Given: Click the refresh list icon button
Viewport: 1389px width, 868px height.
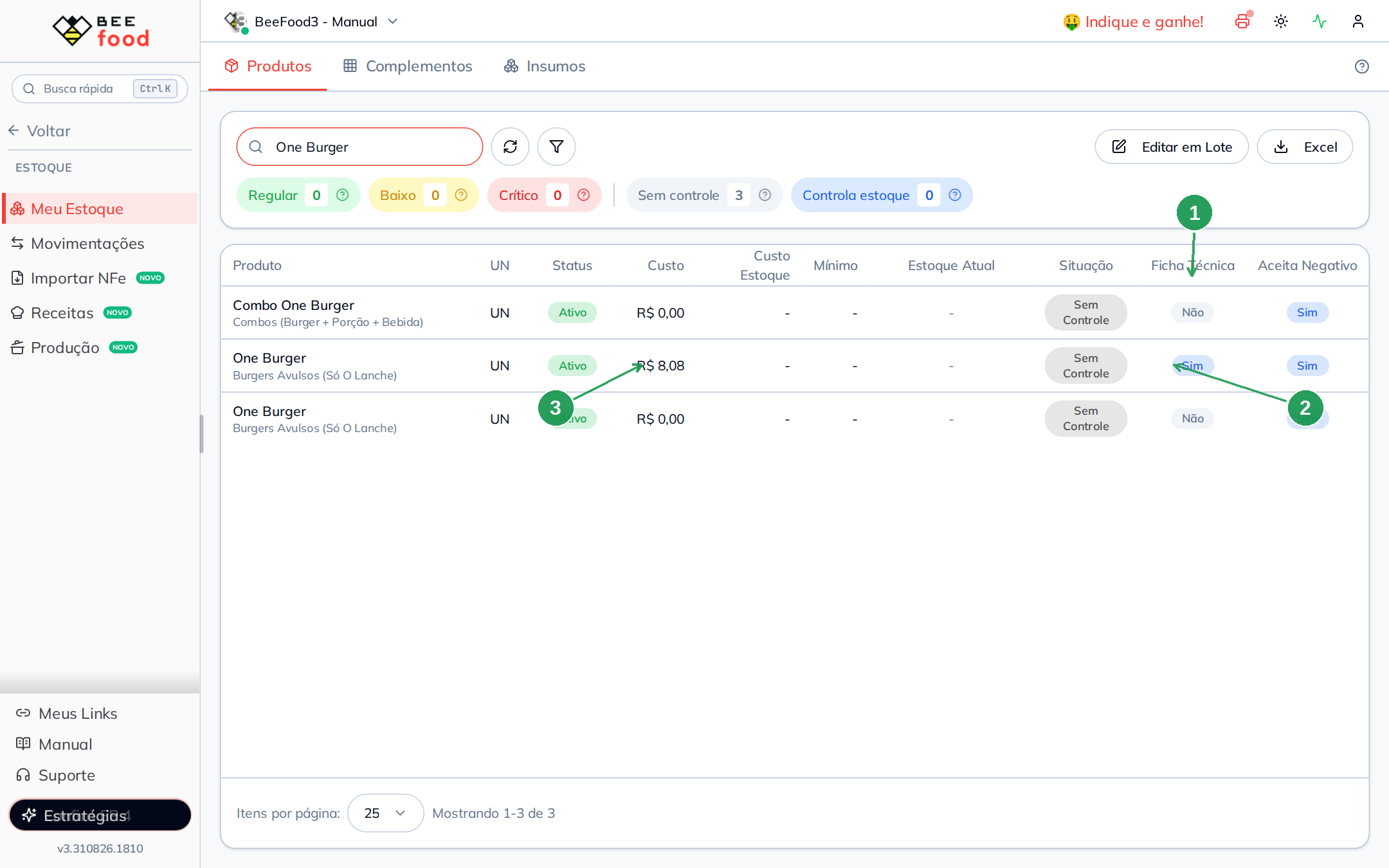Looking at the screenshot, I should tap(510, 147).
